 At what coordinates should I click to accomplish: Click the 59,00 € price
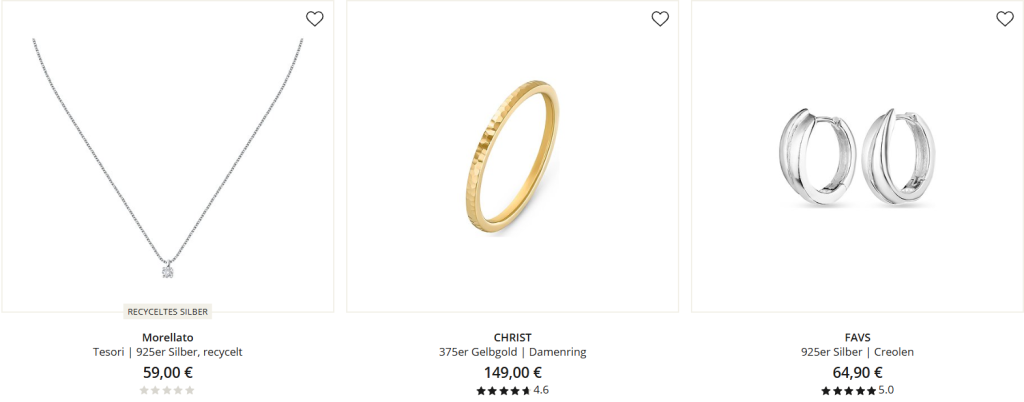[x=168, y=373]
